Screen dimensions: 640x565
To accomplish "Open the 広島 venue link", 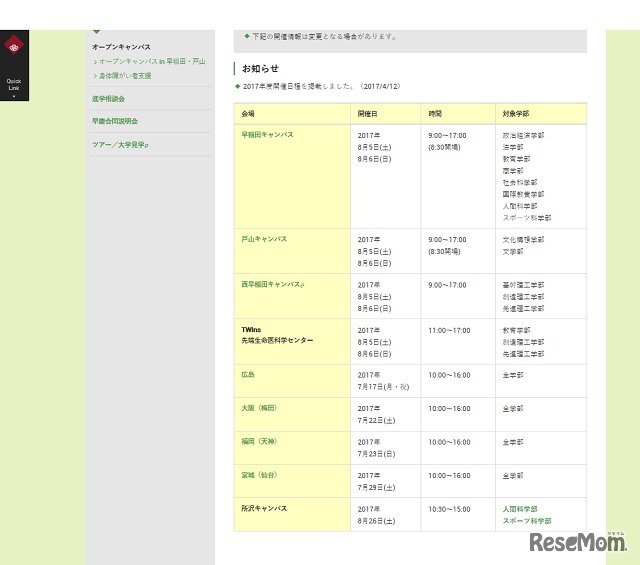I will click(248, 374).
